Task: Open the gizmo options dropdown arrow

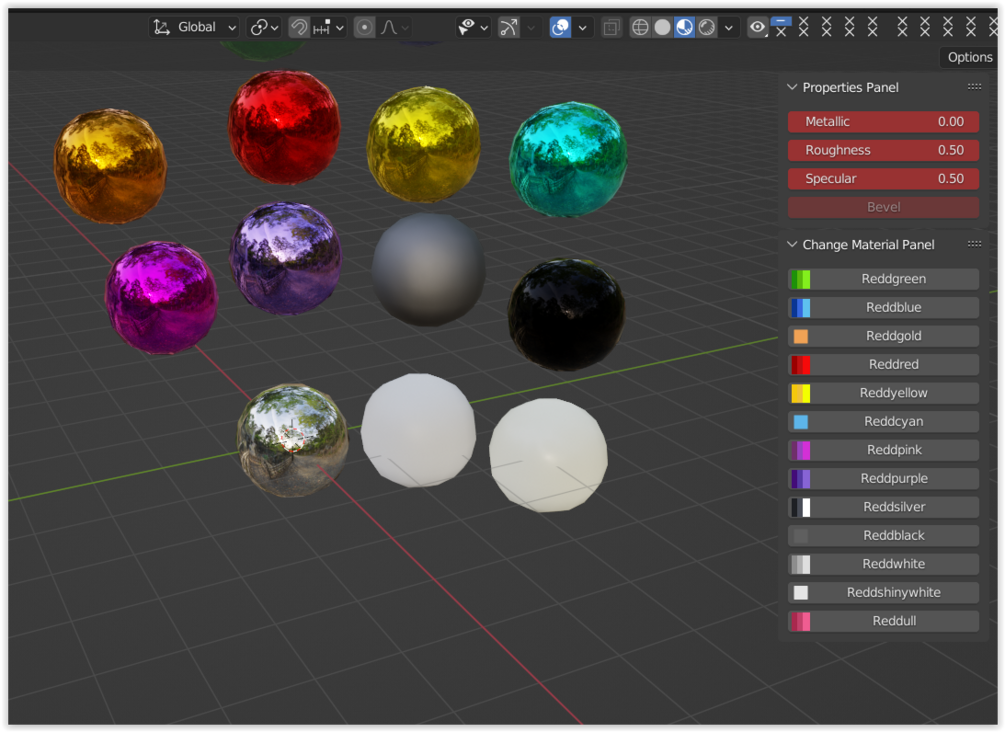Action: coord(531,28)
